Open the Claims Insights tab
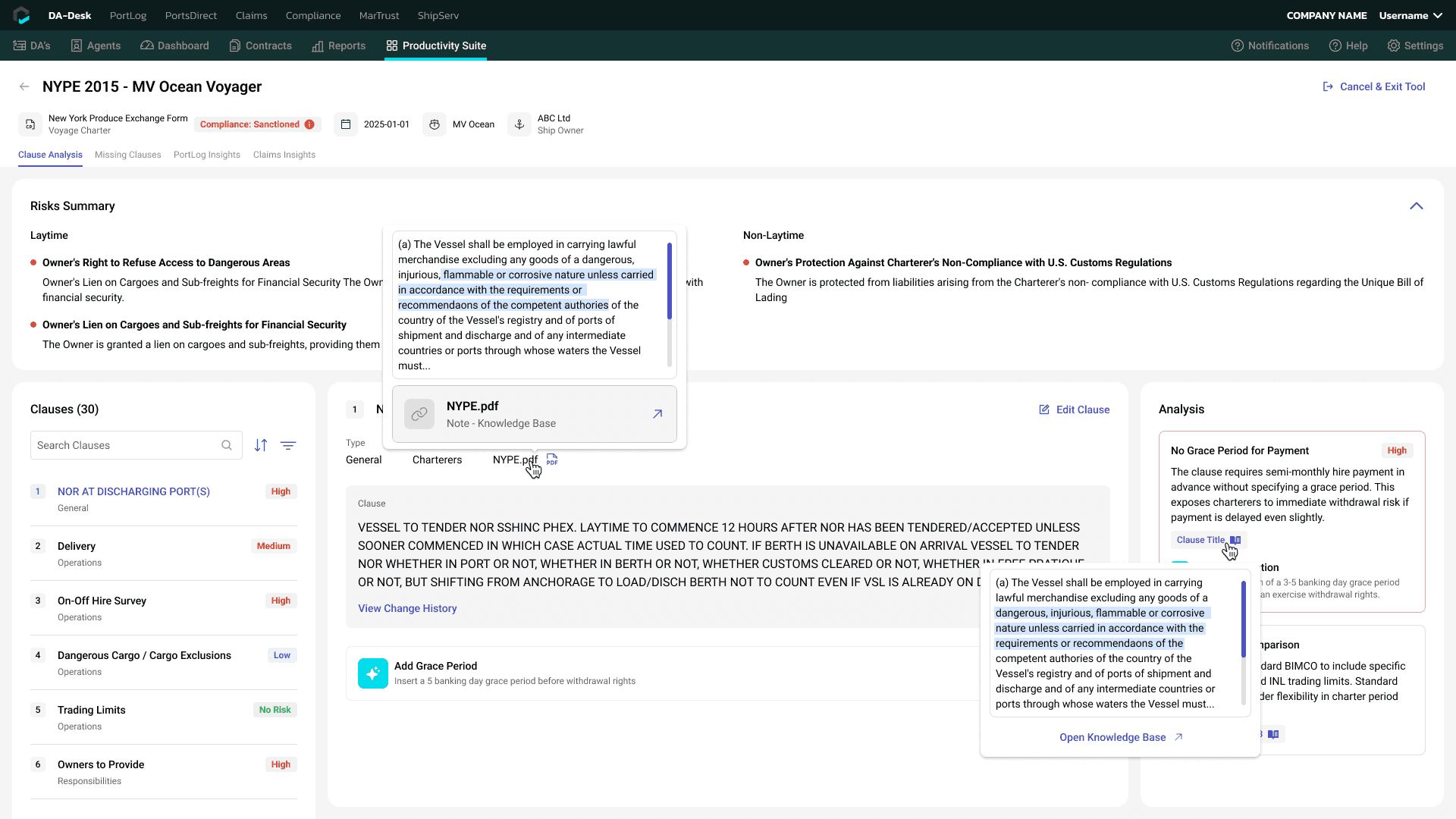The width and height of the screenshot is (1456, 819). coord(284,155)
